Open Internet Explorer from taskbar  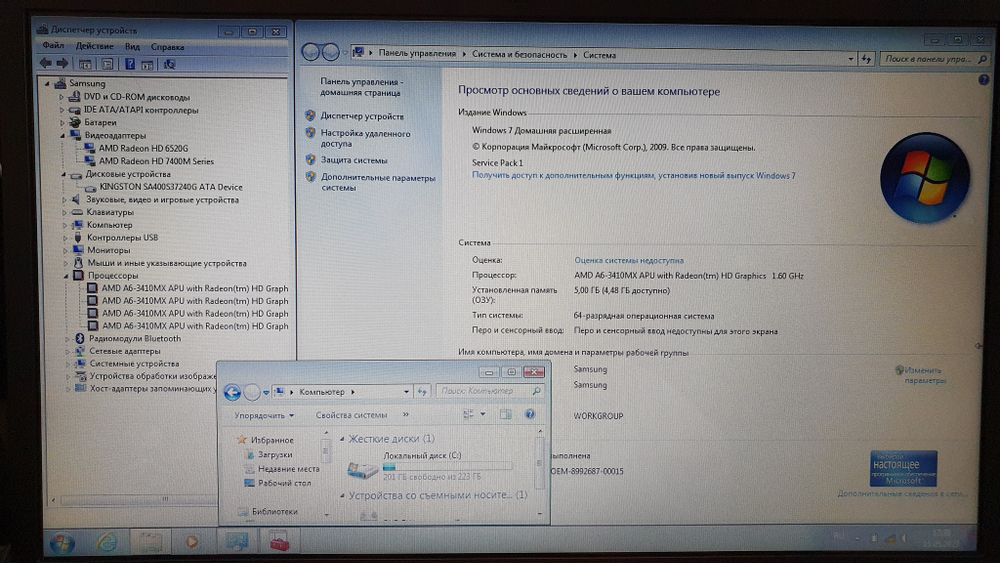click(x=107, y=542)
